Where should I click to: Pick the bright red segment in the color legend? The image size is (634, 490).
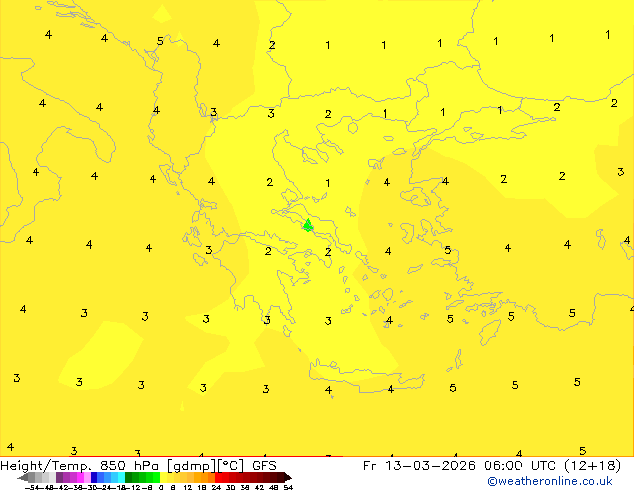226,477
